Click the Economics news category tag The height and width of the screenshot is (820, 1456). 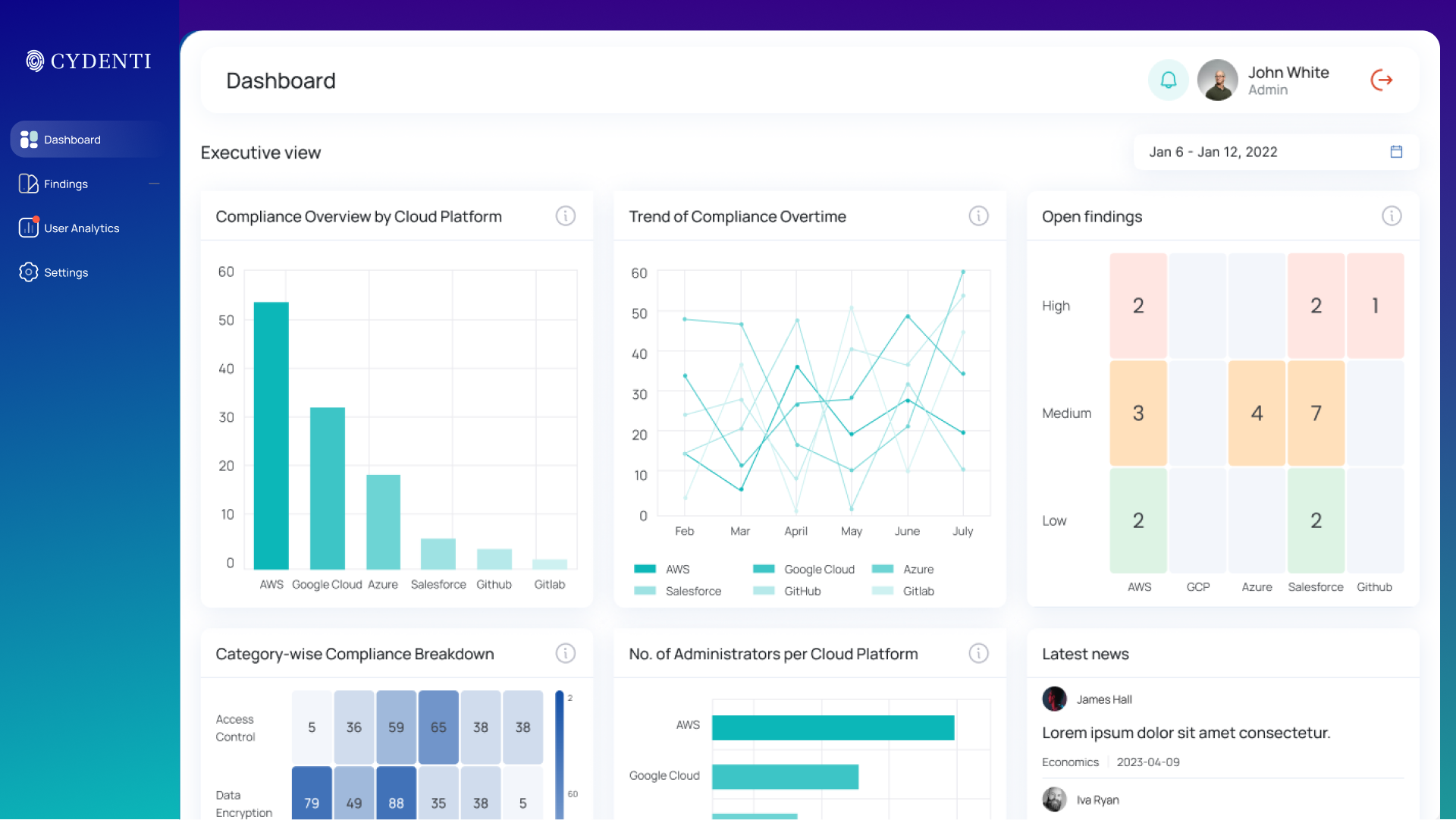(x=1070, y=762)
